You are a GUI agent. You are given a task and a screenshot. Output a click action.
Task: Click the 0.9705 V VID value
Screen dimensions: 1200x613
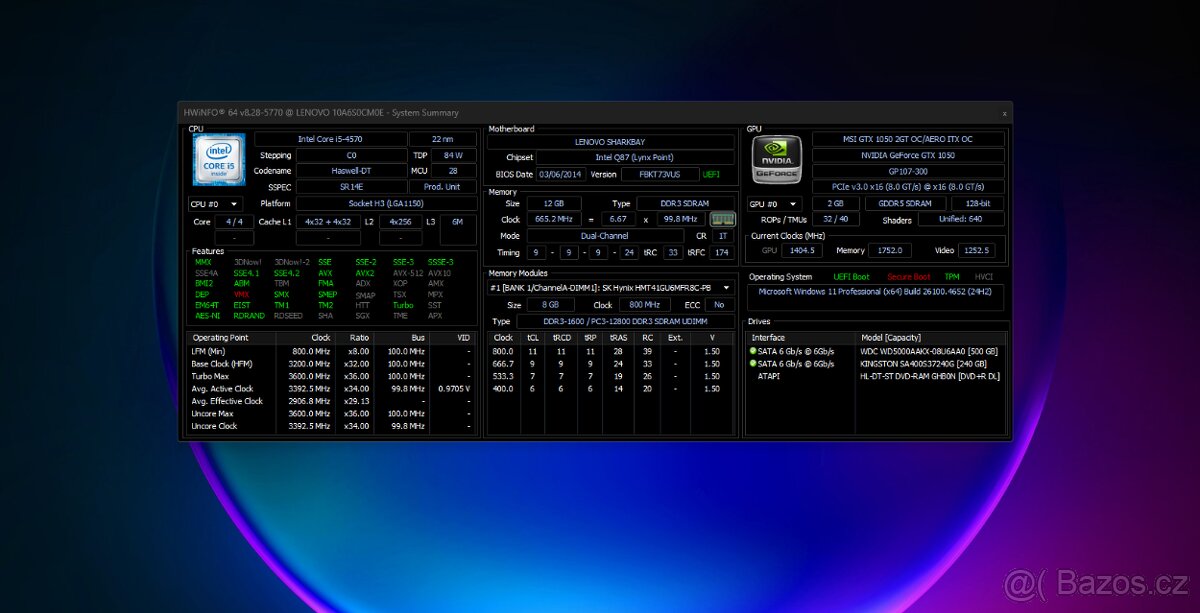454,388
